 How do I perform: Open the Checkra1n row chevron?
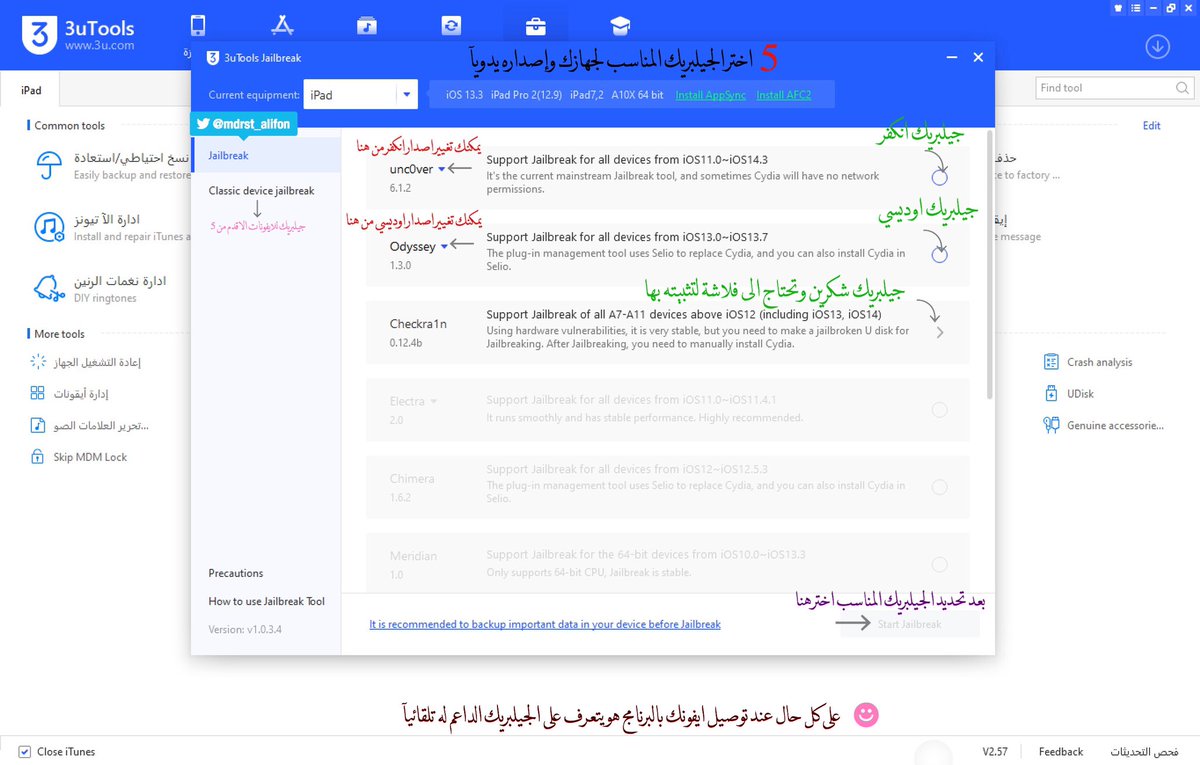tap(940, 333)
